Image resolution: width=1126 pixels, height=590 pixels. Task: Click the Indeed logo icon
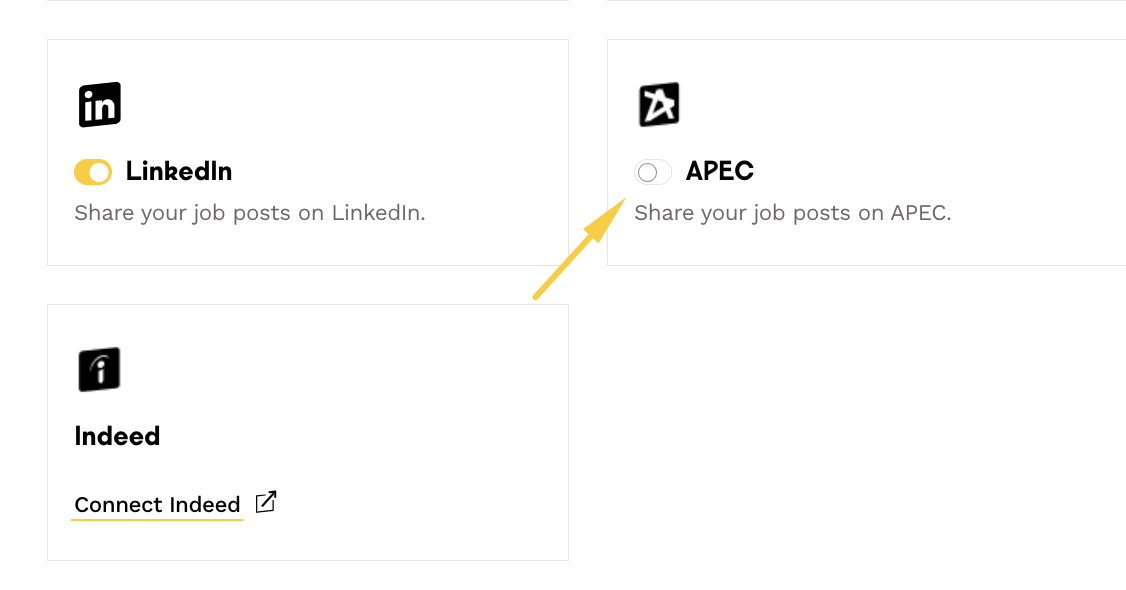click(x=100, y=370)
